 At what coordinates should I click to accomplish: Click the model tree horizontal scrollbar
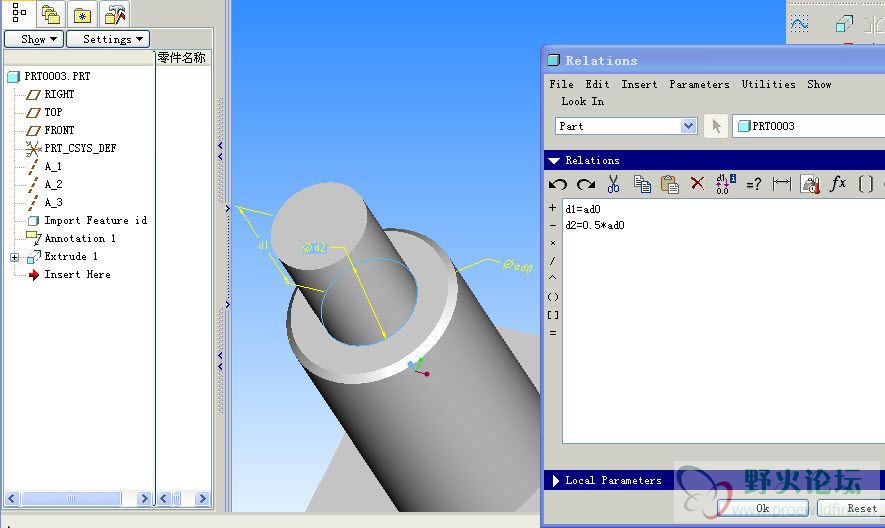71,499
